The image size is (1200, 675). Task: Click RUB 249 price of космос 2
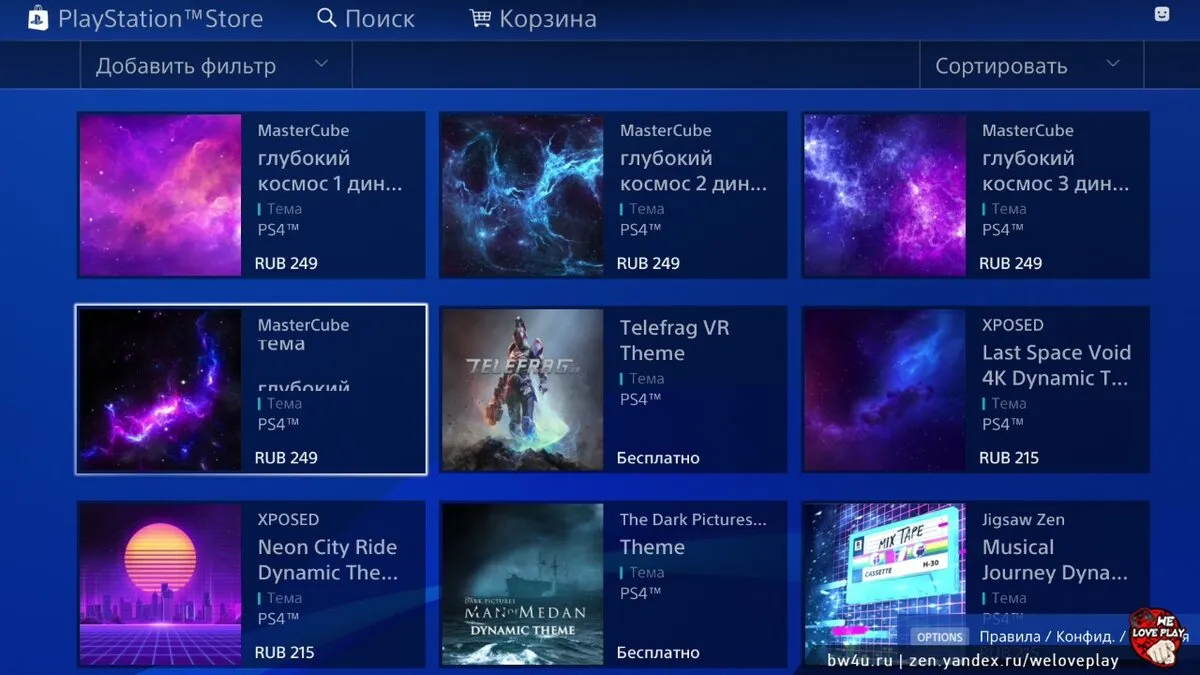(648, 263)
